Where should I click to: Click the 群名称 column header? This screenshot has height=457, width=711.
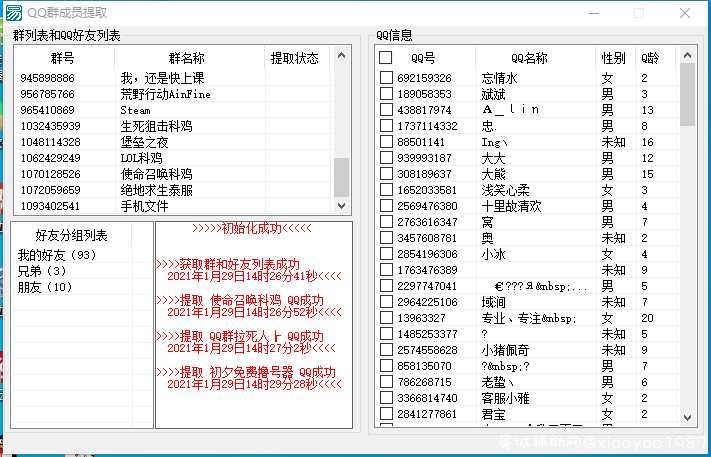click(189, 58)
